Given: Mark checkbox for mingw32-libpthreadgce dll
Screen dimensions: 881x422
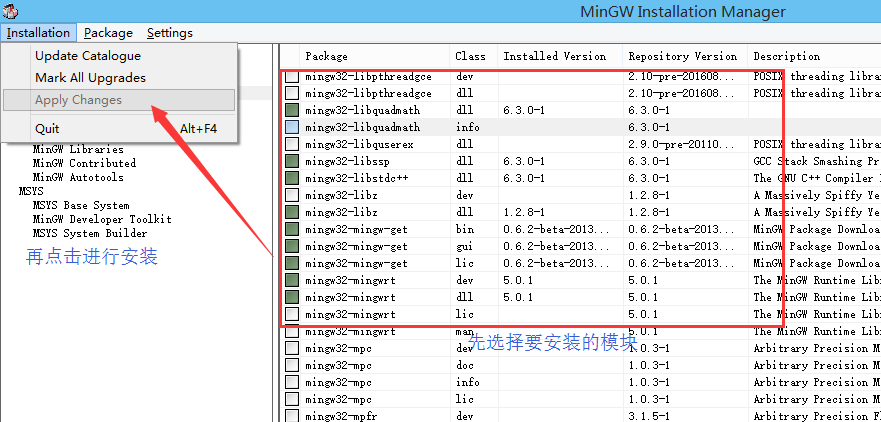Looking at the screenshot, I should [x=292, y=93].
